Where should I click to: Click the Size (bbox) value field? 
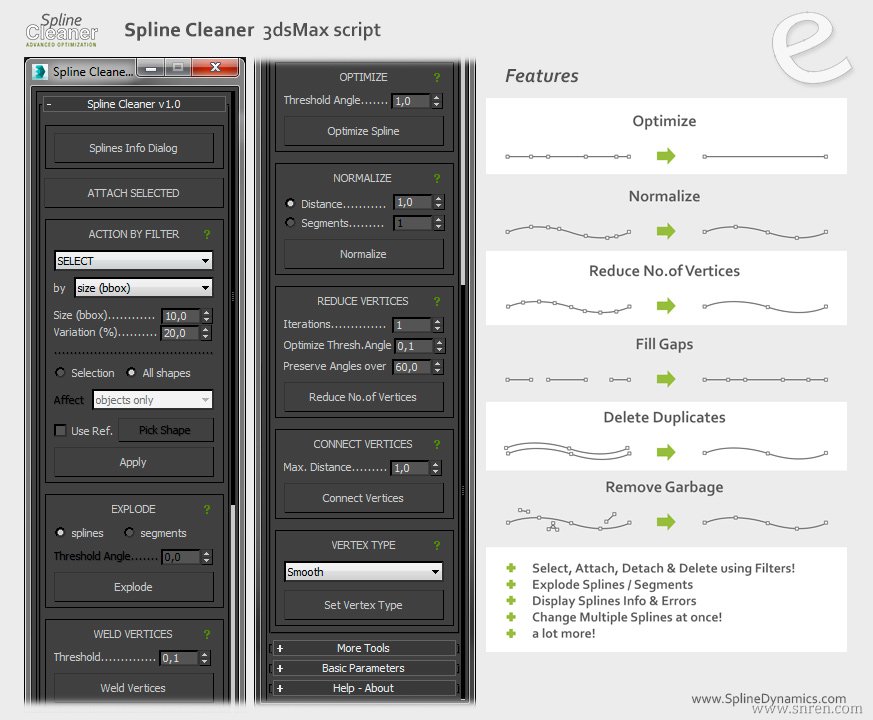pyautogui.click(x=181, y=316)
